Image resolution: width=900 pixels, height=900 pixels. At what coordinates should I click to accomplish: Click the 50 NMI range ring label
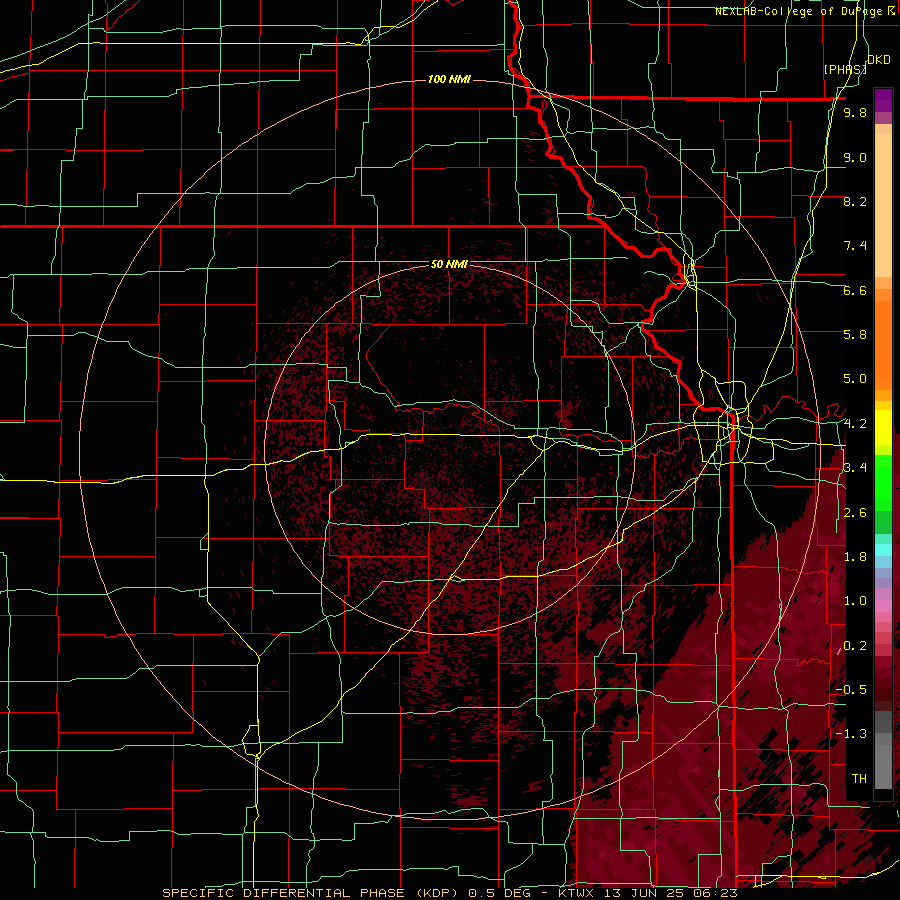point(449,265)
